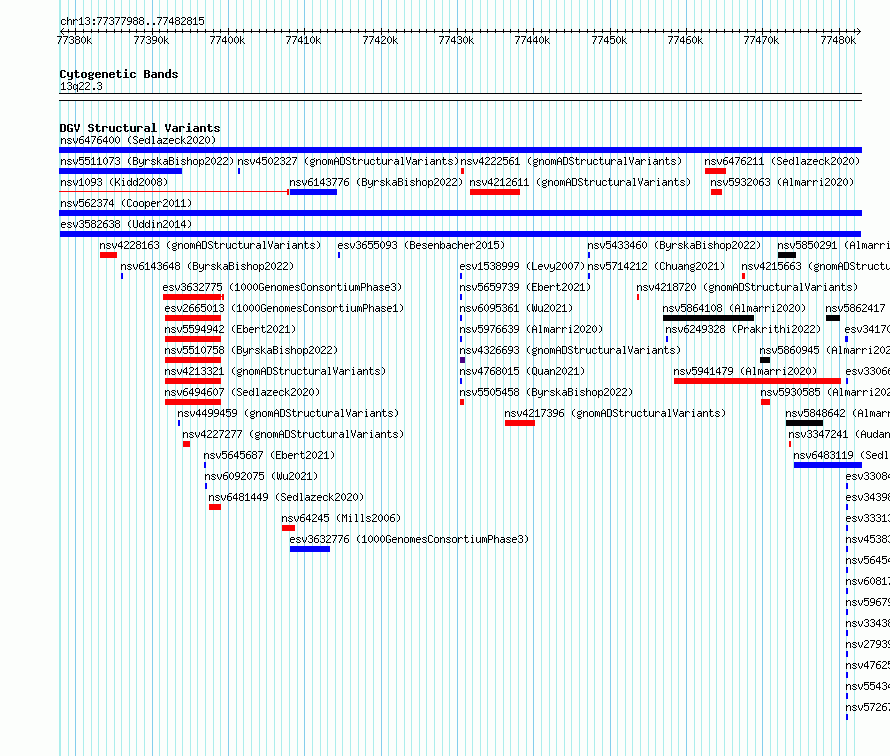The width and height of the screenshot is (890, 756).
Task: Open nsv5659739 (Ebert2021) label
Action: pos(525,287)
